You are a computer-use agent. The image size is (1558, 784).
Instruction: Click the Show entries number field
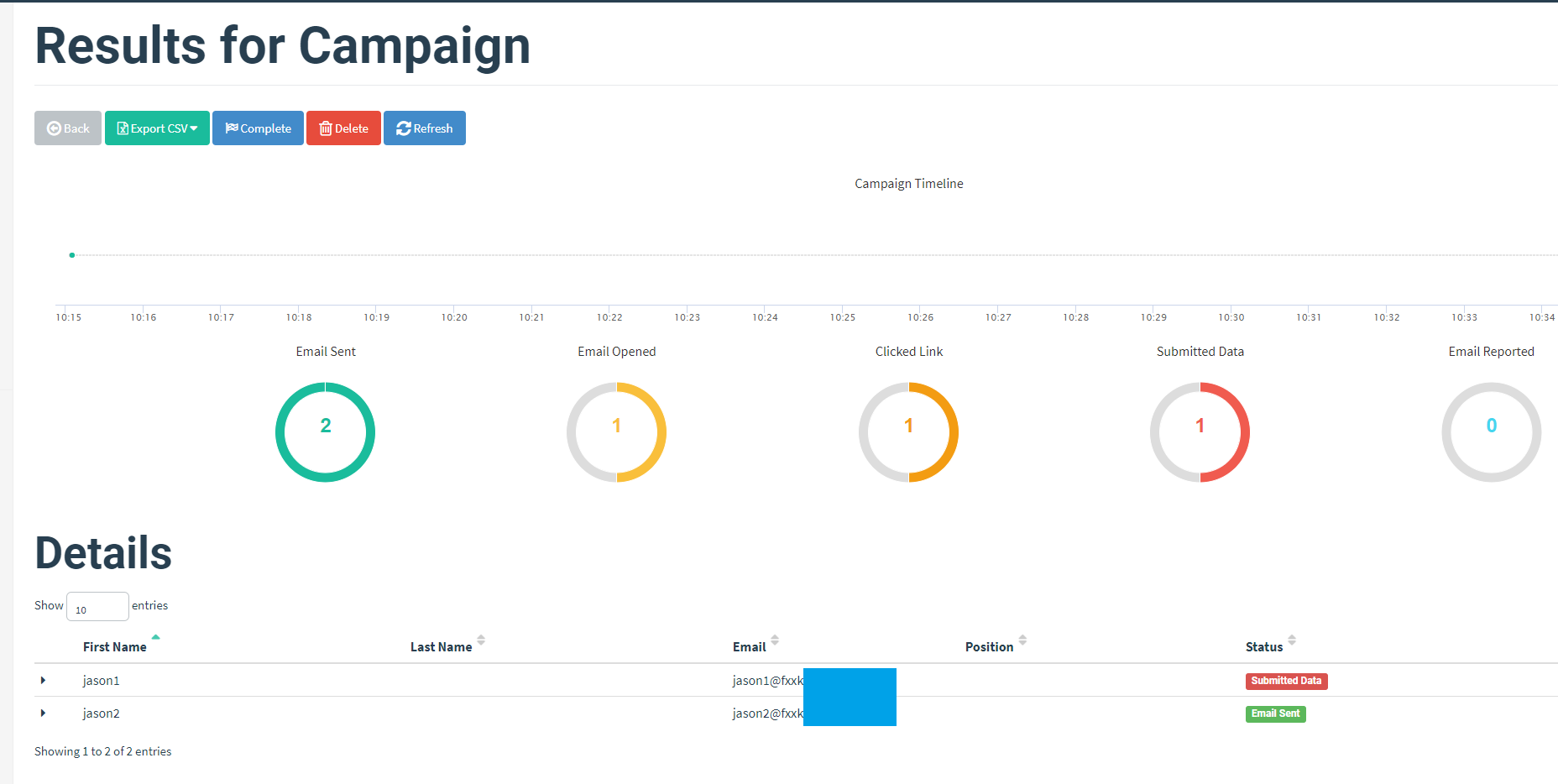pyautogui.click(x=97, y=607)
